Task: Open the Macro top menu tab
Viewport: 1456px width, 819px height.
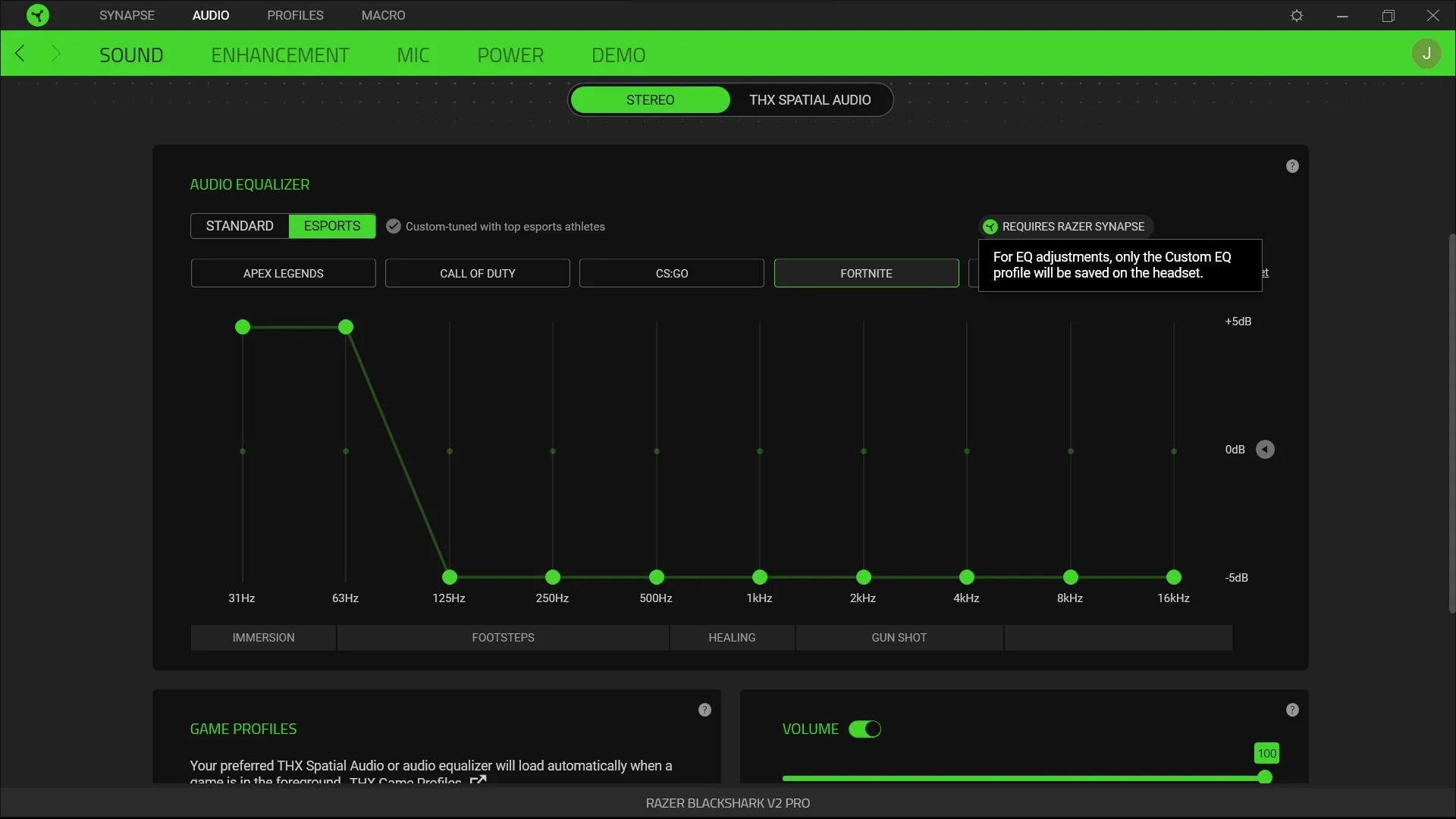Action: point(383,15)
